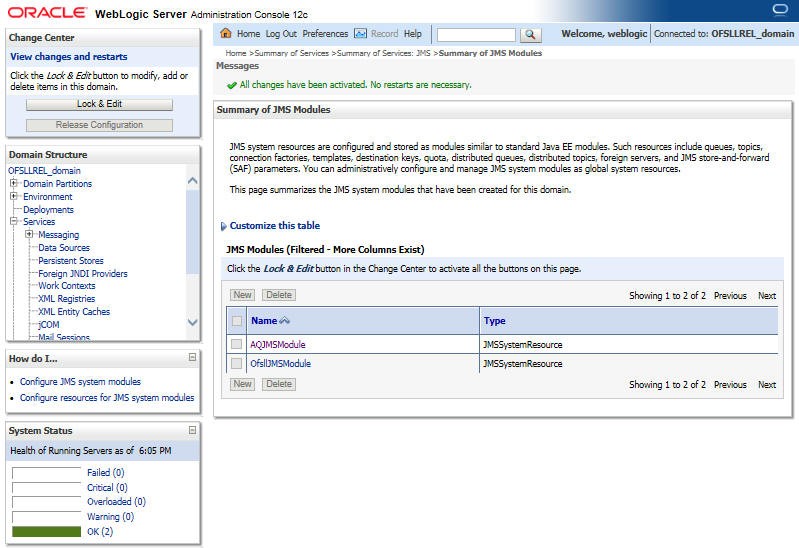Open the AQJMSModule link
Screen dimensions: 799x548
pyautogui.click(x=278, y=345)
